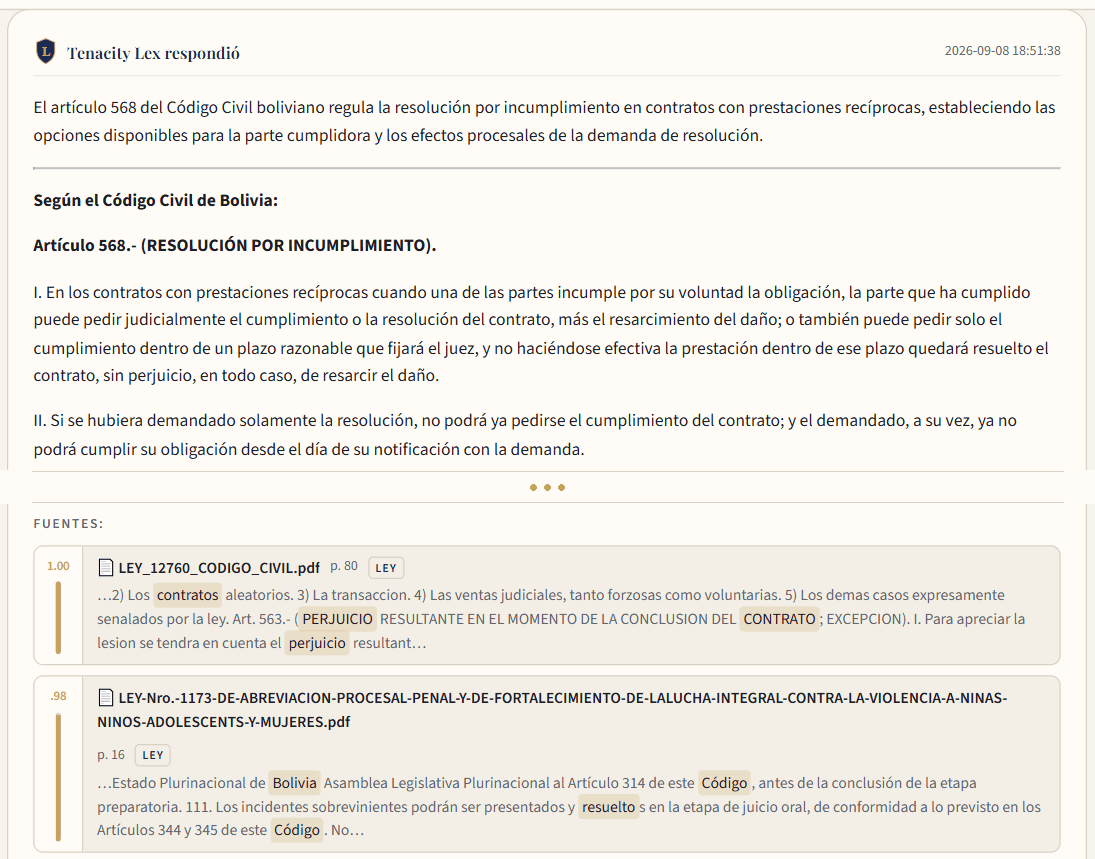This screenshot has height=859, width=1095.
Task: Expand the response via three-dot divider
Action: click(x=548, y=487)
